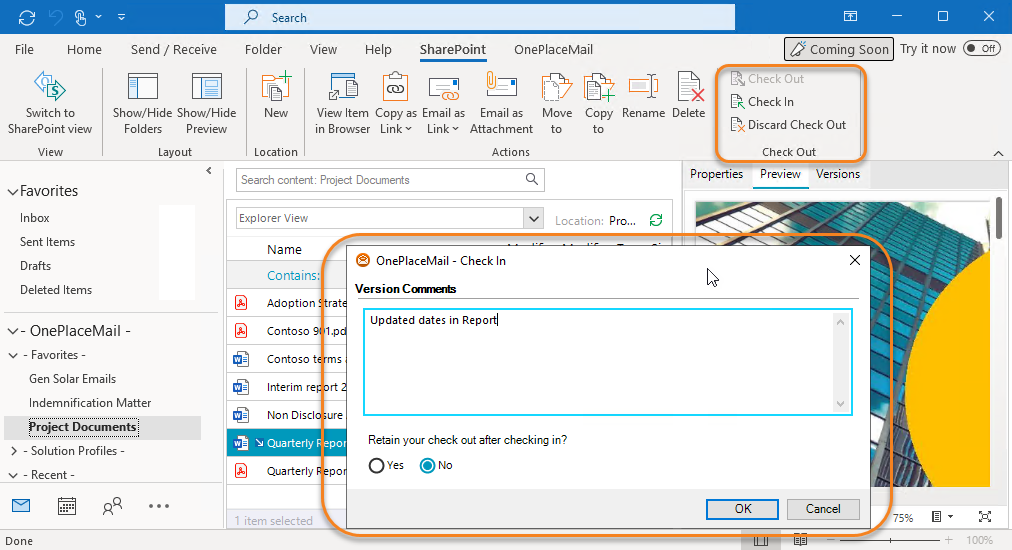Collapse the ribbon with the chevron
The height and width of the screenshot is (550, 1012).
point(998,153)
